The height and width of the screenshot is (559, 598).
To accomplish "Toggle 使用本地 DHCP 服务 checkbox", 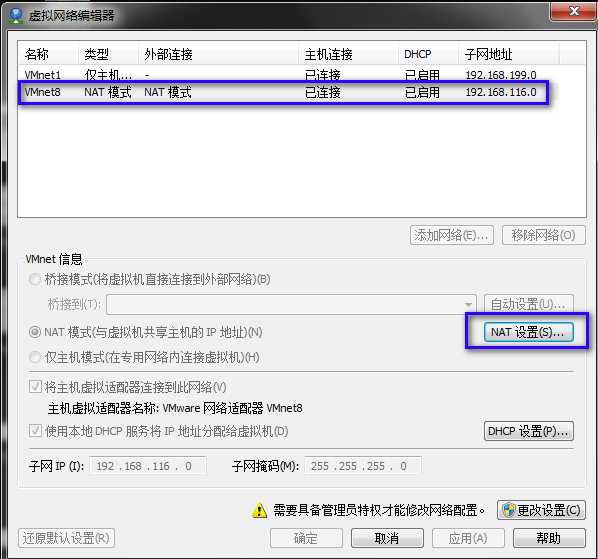I will click(x=35, y=431).
